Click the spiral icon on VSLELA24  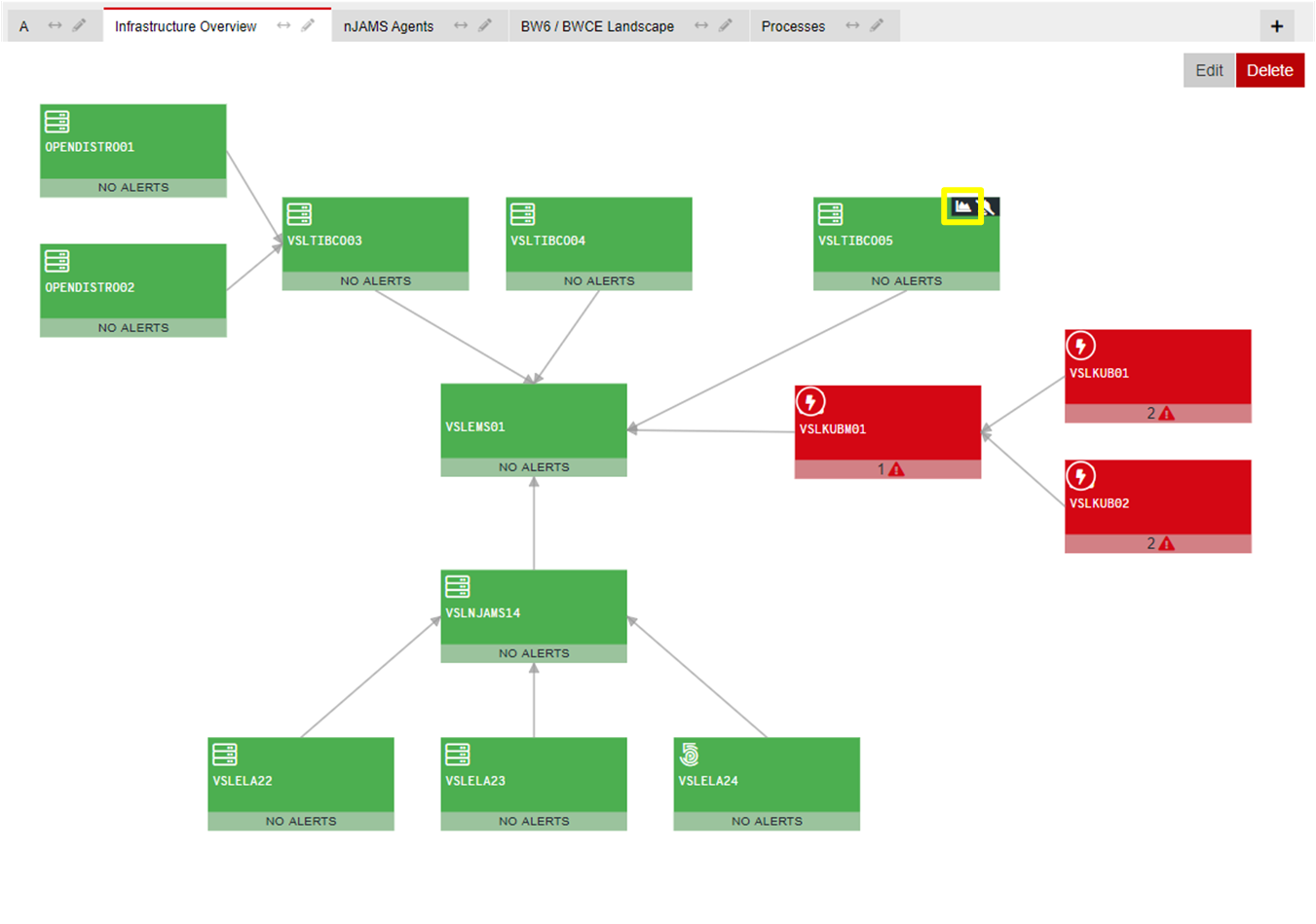[690, 754]
